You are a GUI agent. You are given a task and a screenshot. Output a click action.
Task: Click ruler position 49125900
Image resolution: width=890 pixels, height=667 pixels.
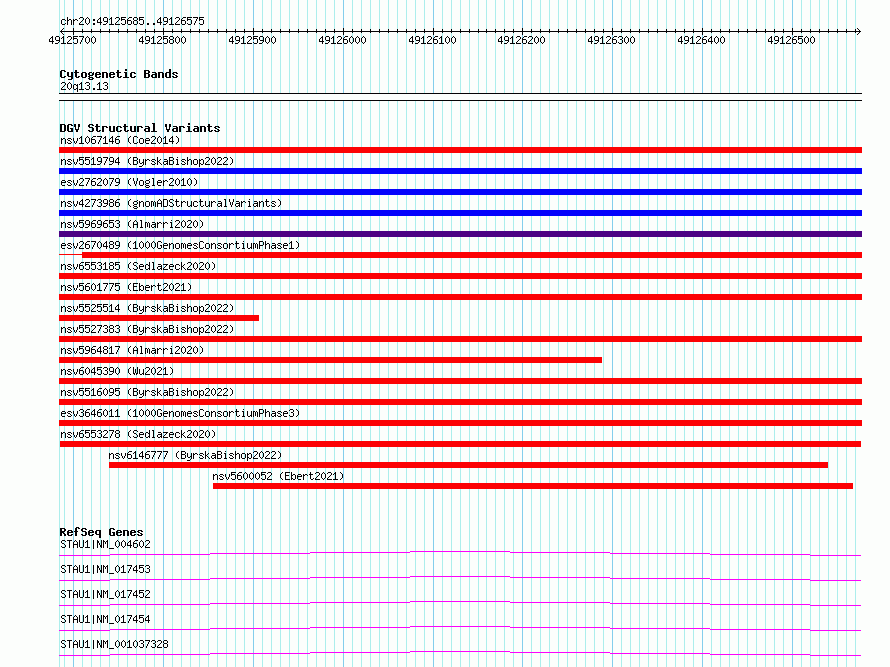(x=253, y=40)
